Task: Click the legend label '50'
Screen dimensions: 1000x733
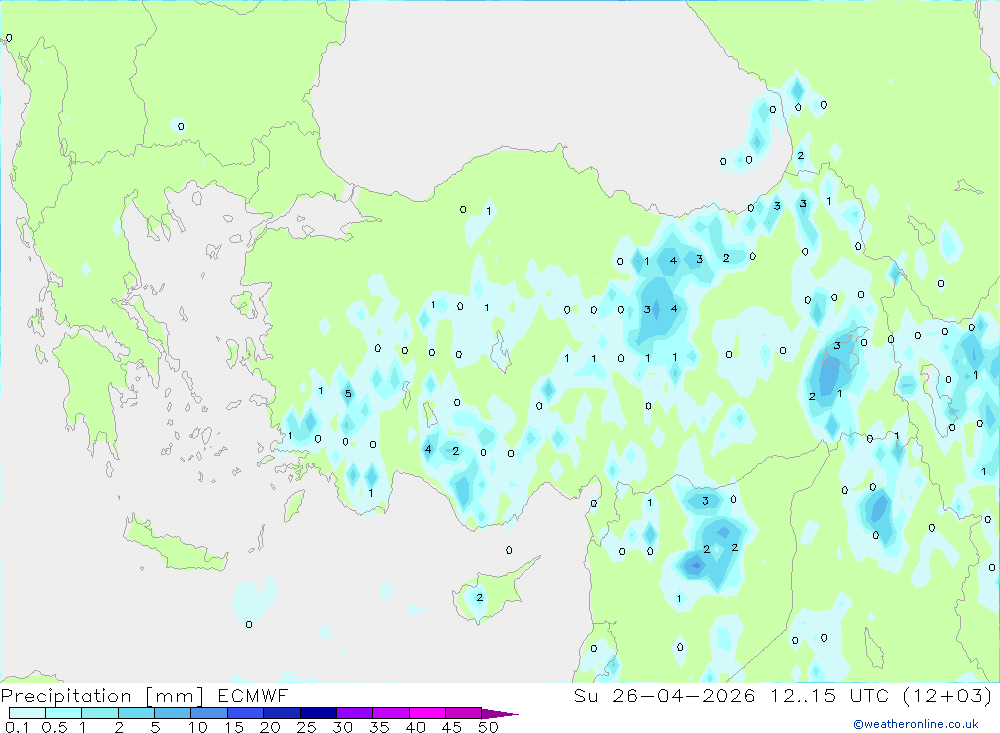Action: (488, 727)
